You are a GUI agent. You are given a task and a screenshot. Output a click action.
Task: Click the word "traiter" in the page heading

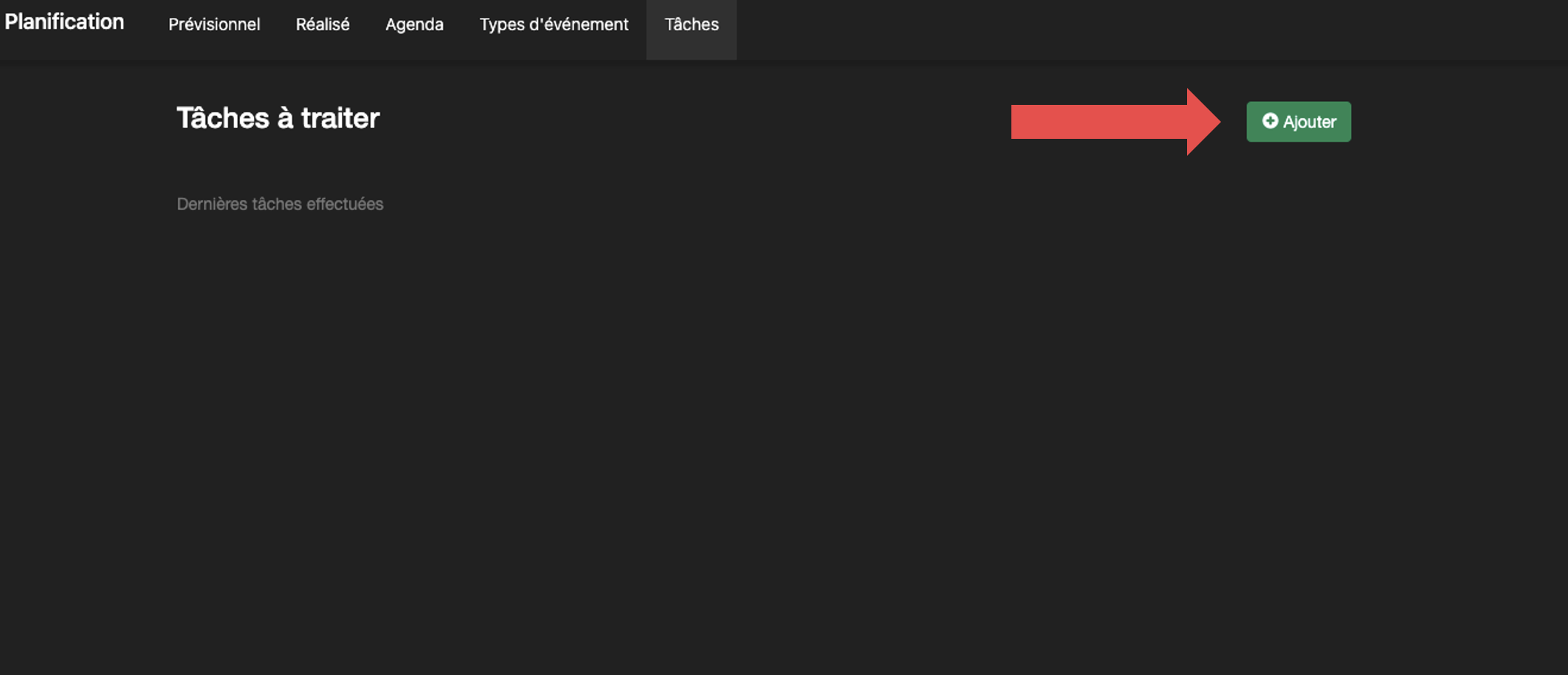pyautogui.click(x=340, y=118)
